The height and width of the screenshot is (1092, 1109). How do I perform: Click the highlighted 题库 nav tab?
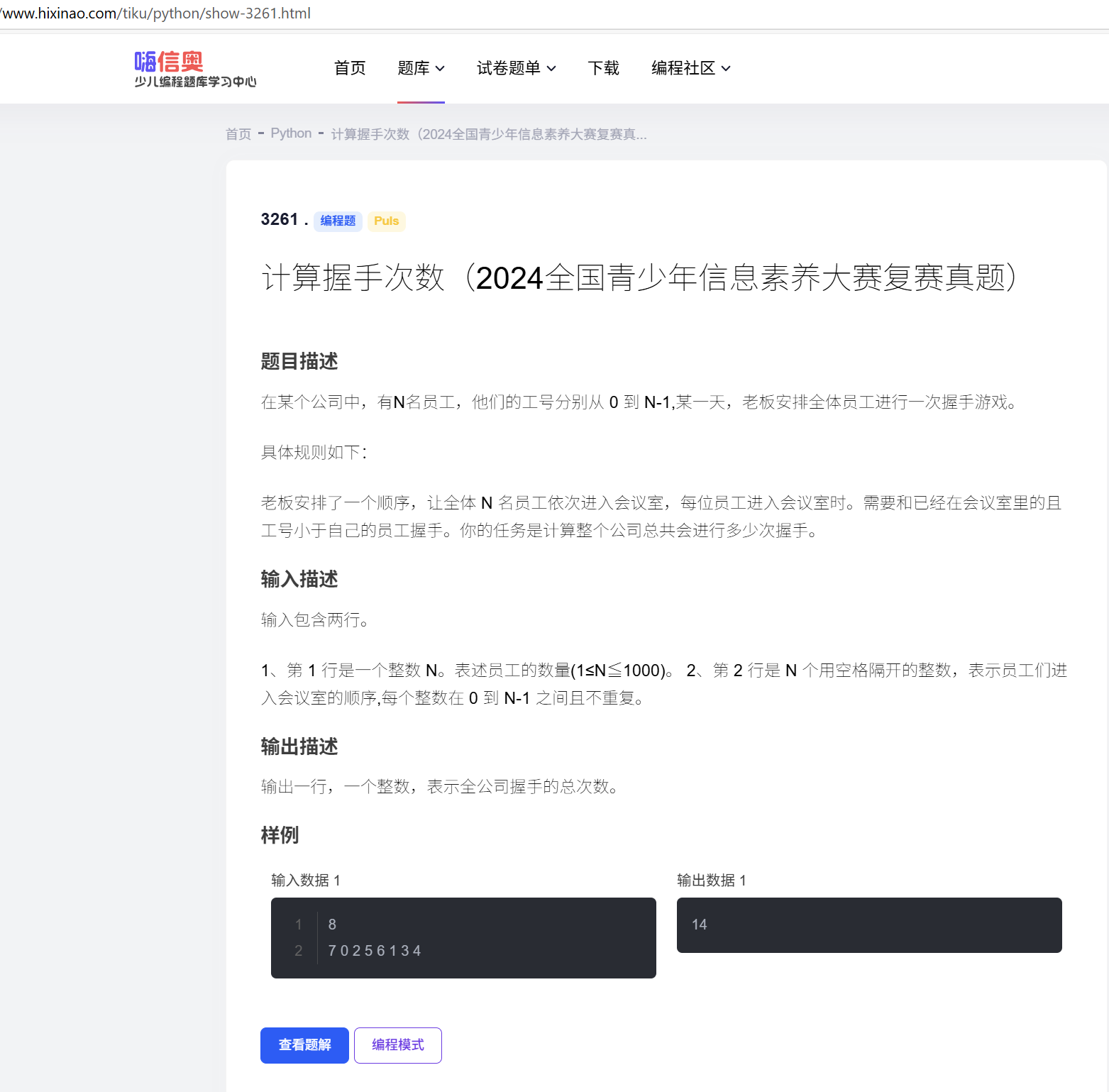[x=421, y=68]
